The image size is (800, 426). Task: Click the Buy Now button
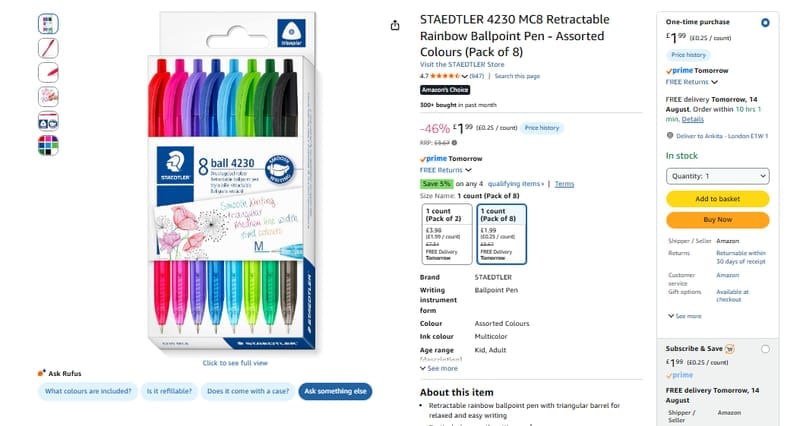[717, 220]
